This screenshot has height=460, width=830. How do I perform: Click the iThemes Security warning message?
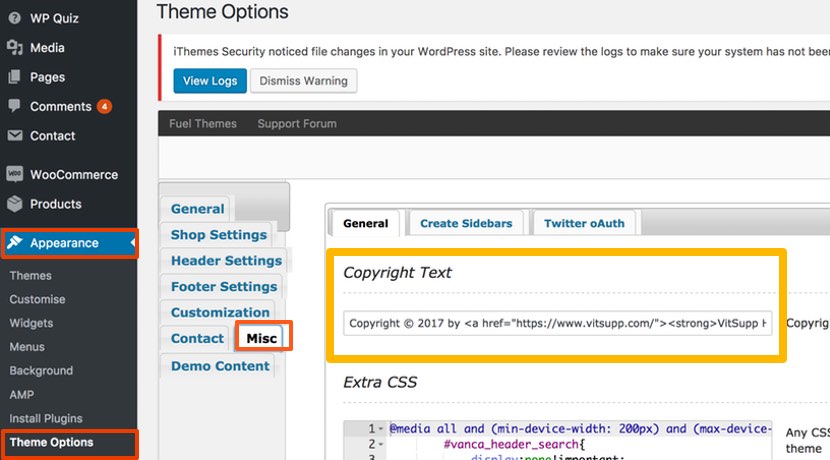pyautogui.click(x=501, y=52)
